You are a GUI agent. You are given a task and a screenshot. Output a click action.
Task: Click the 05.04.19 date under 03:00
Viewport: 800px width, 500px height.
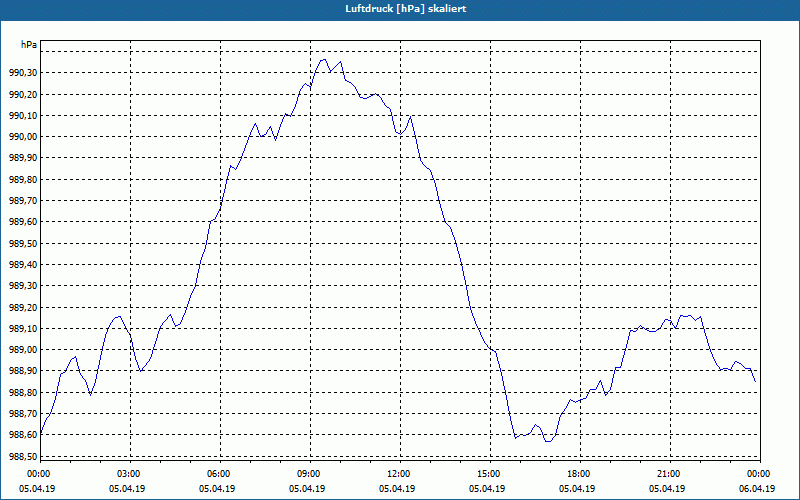click(127, 489)
